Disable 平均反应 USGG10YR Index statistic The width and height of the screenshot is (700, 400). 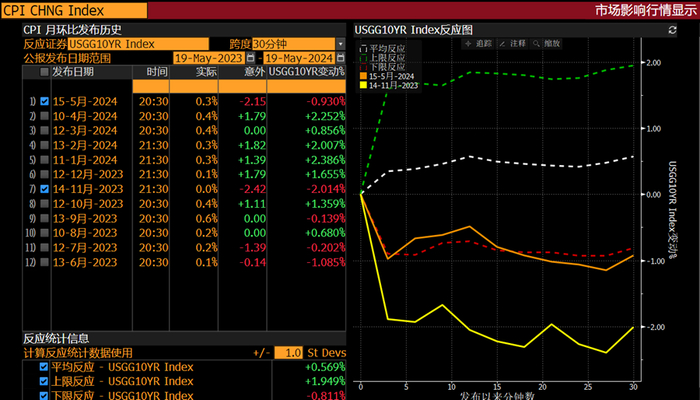[43, 367]
